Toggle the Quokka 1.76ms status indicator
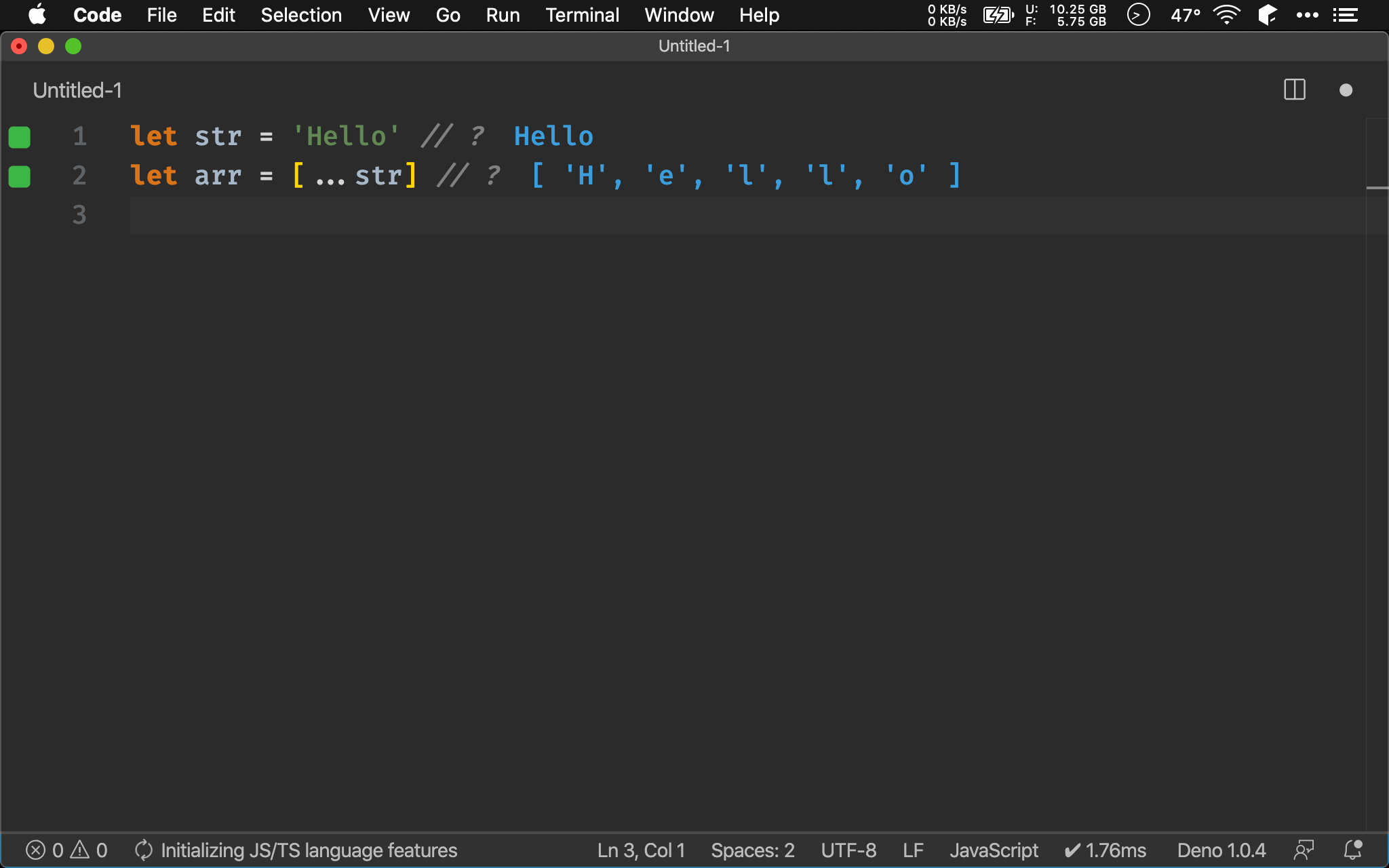This screenshot has width=1389, height=868. pos(1106,850)
